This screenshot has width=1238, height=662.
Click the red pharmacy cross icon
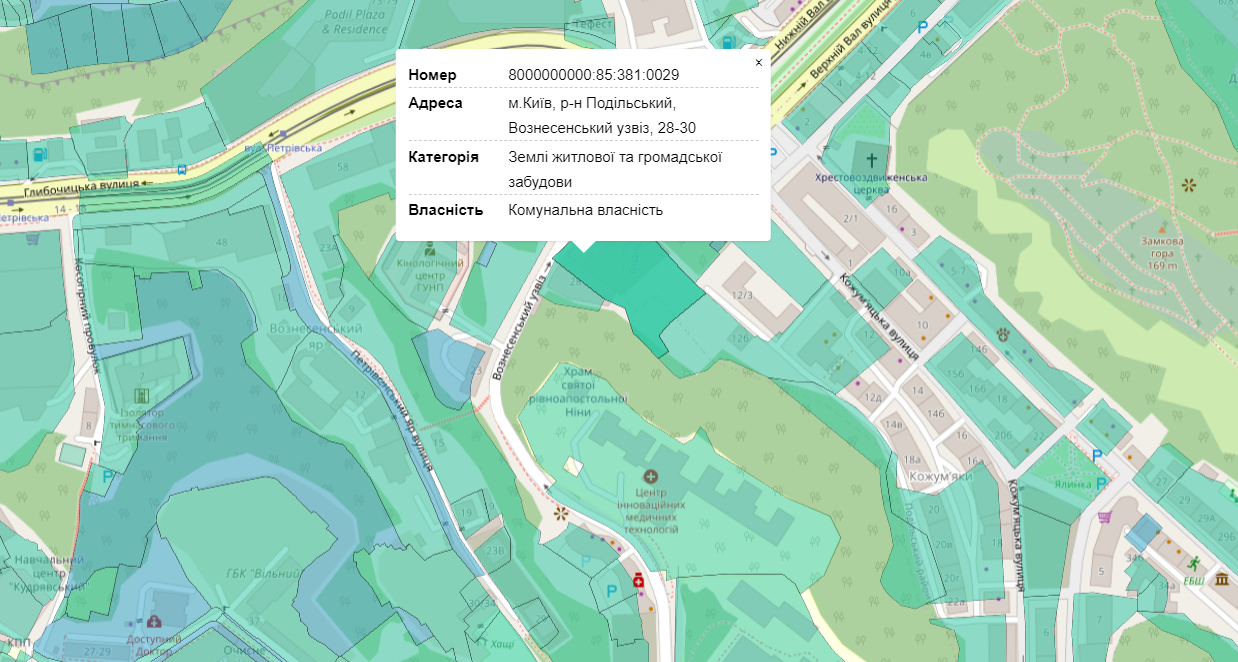(x=637, y=581)
